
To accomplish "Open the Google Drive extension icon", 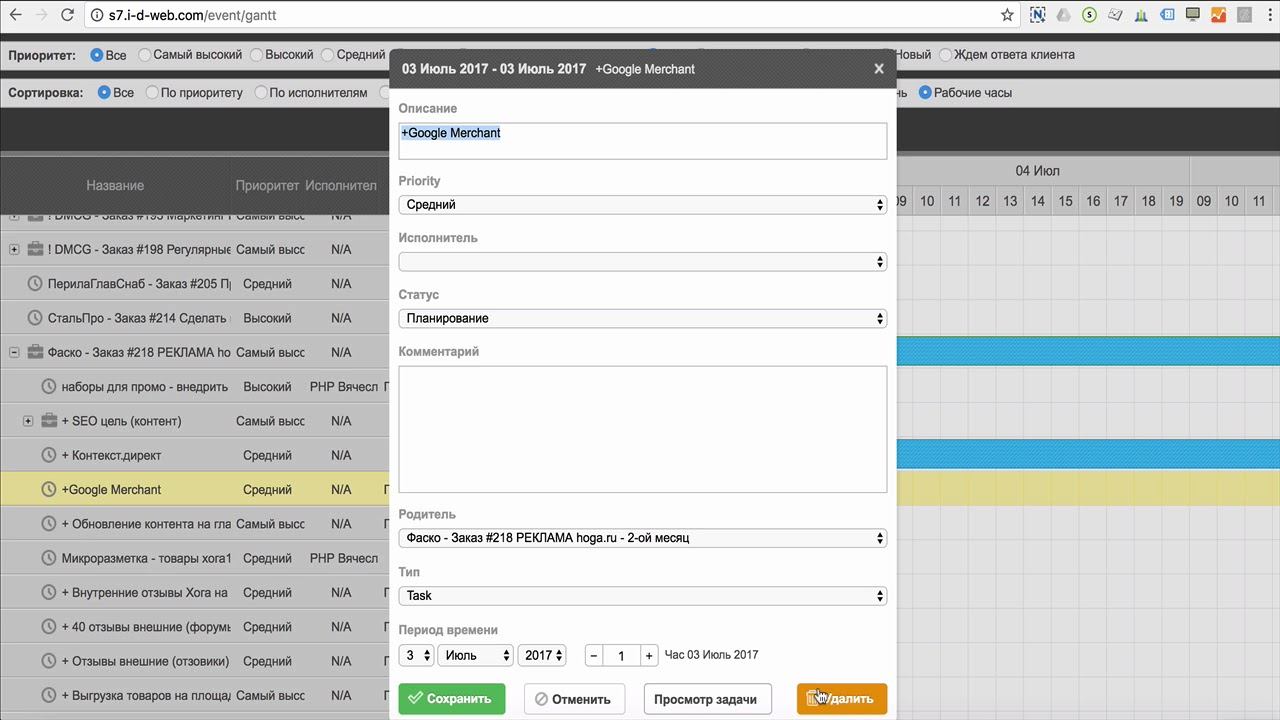I will click(1064, 15).
